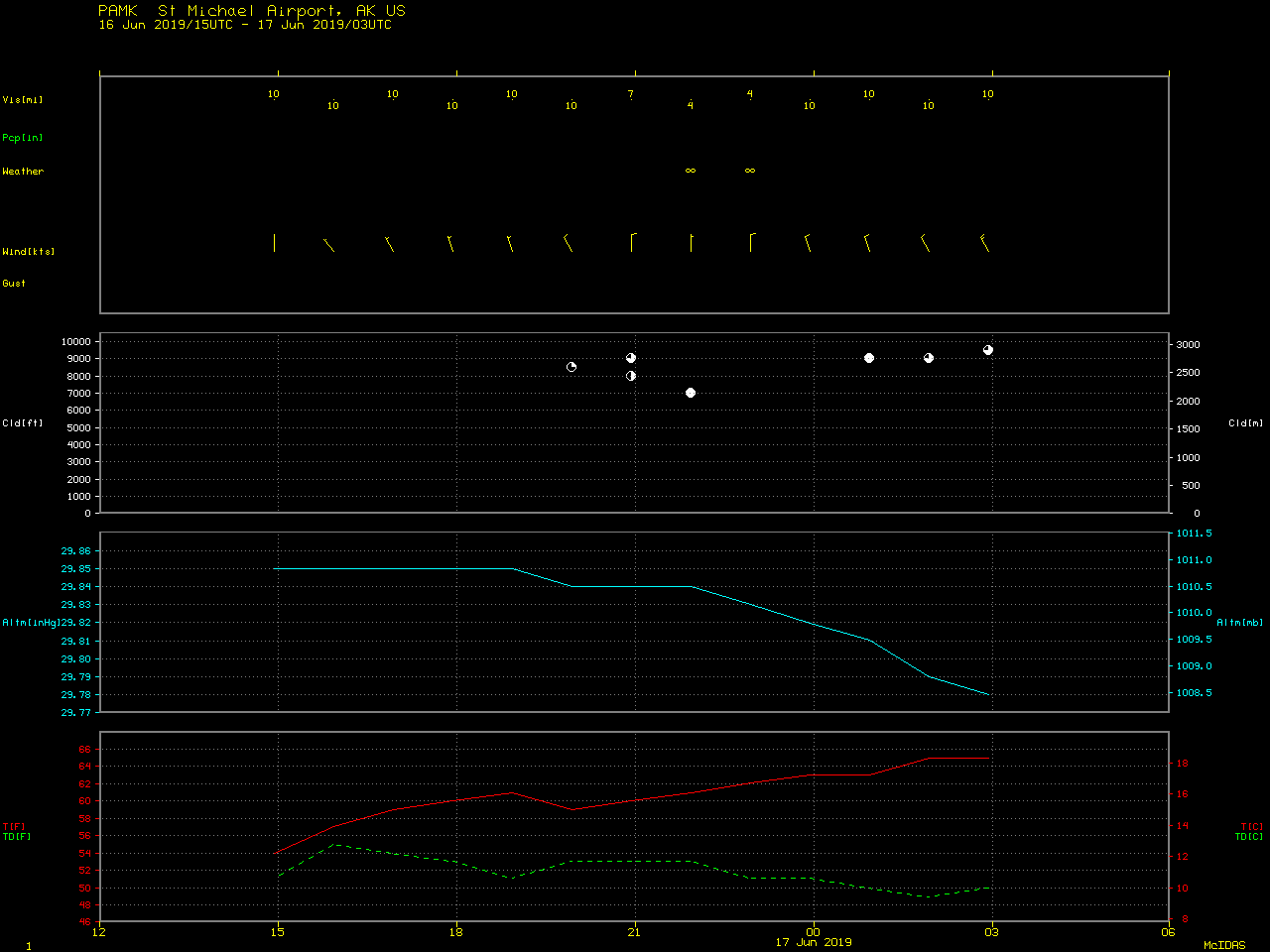This screenshot has height=952, width=1270.
Task: Select the wind barb at 20 UTC
Action: point(569,243)
